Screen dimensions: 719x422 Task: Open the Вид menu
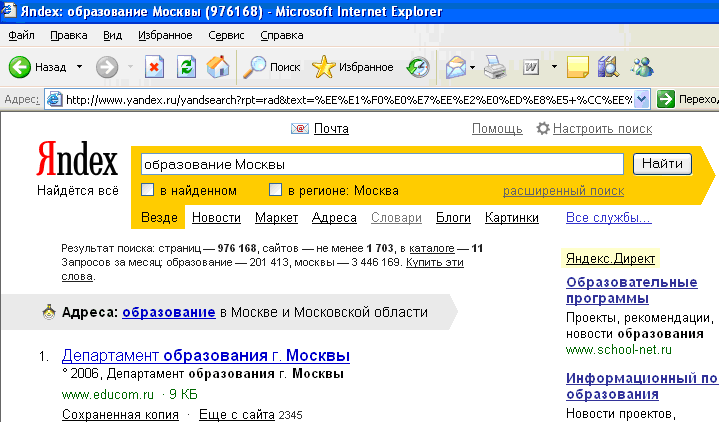[x=112, y=35]
